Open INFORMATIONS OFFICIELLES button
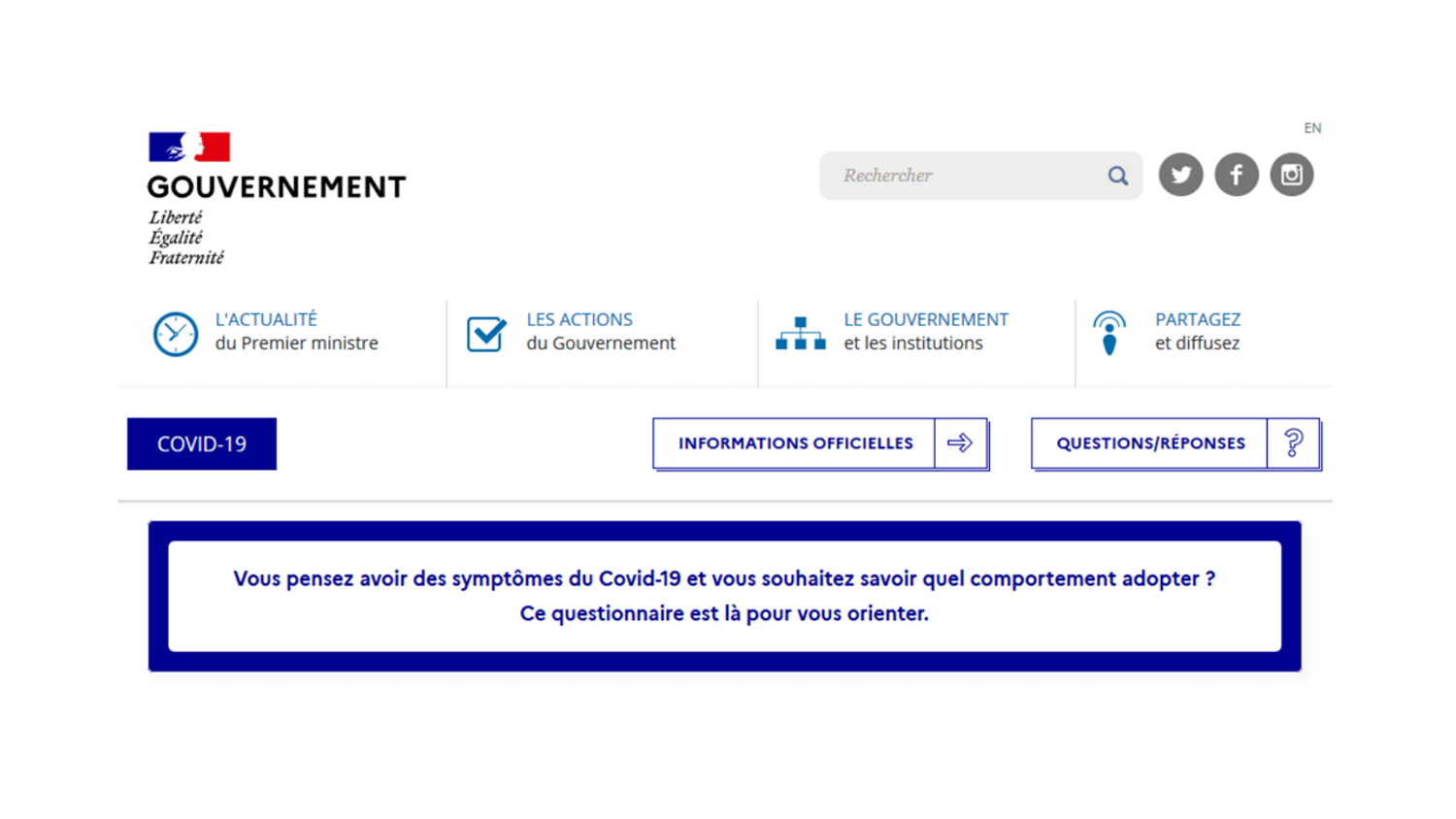The image size is (1456, 819). click(x=820, y=443)
